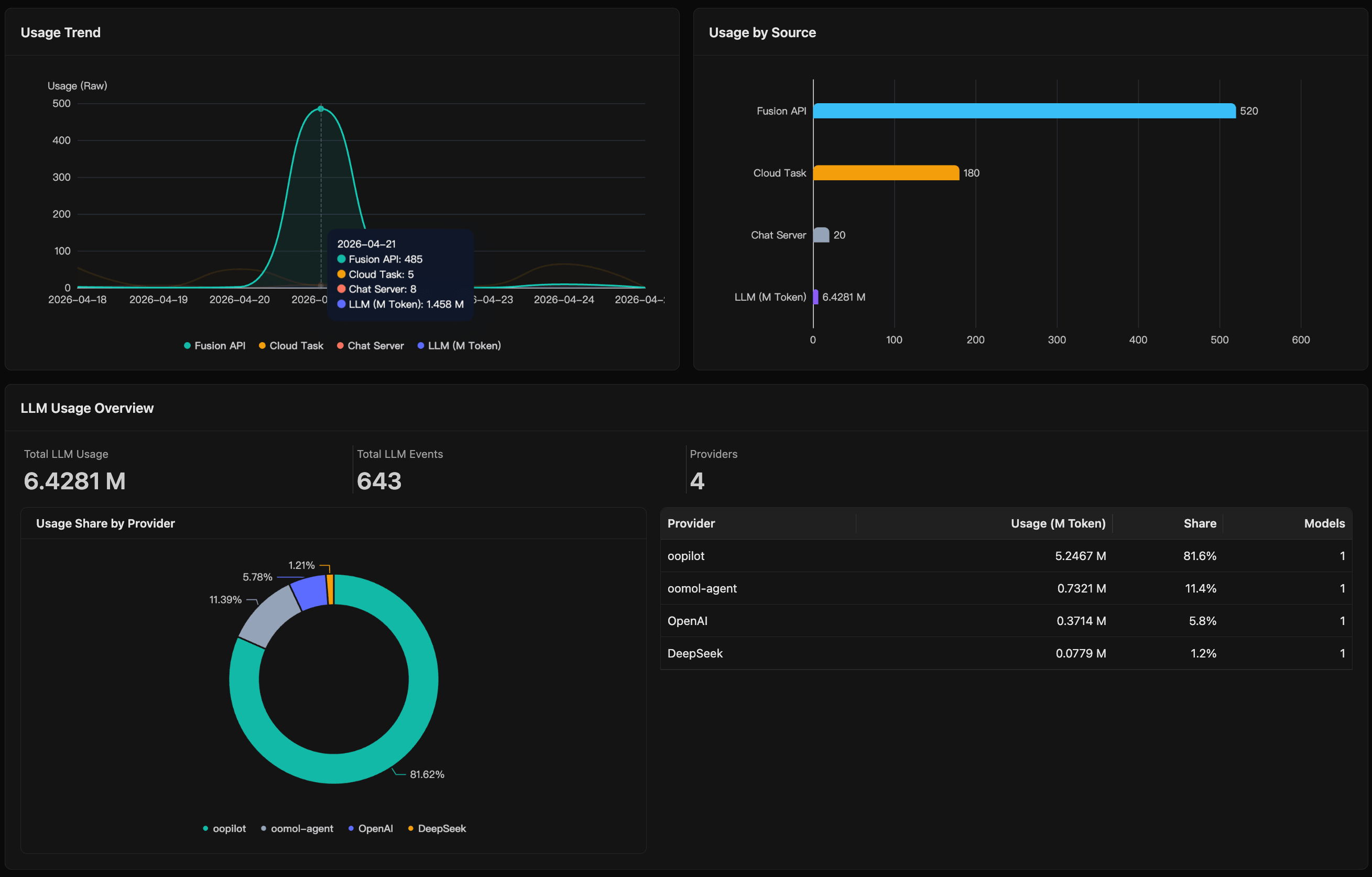Click the trend peak point at 2026-04-21
The image size is (1372, 877).
pos(321,109)
